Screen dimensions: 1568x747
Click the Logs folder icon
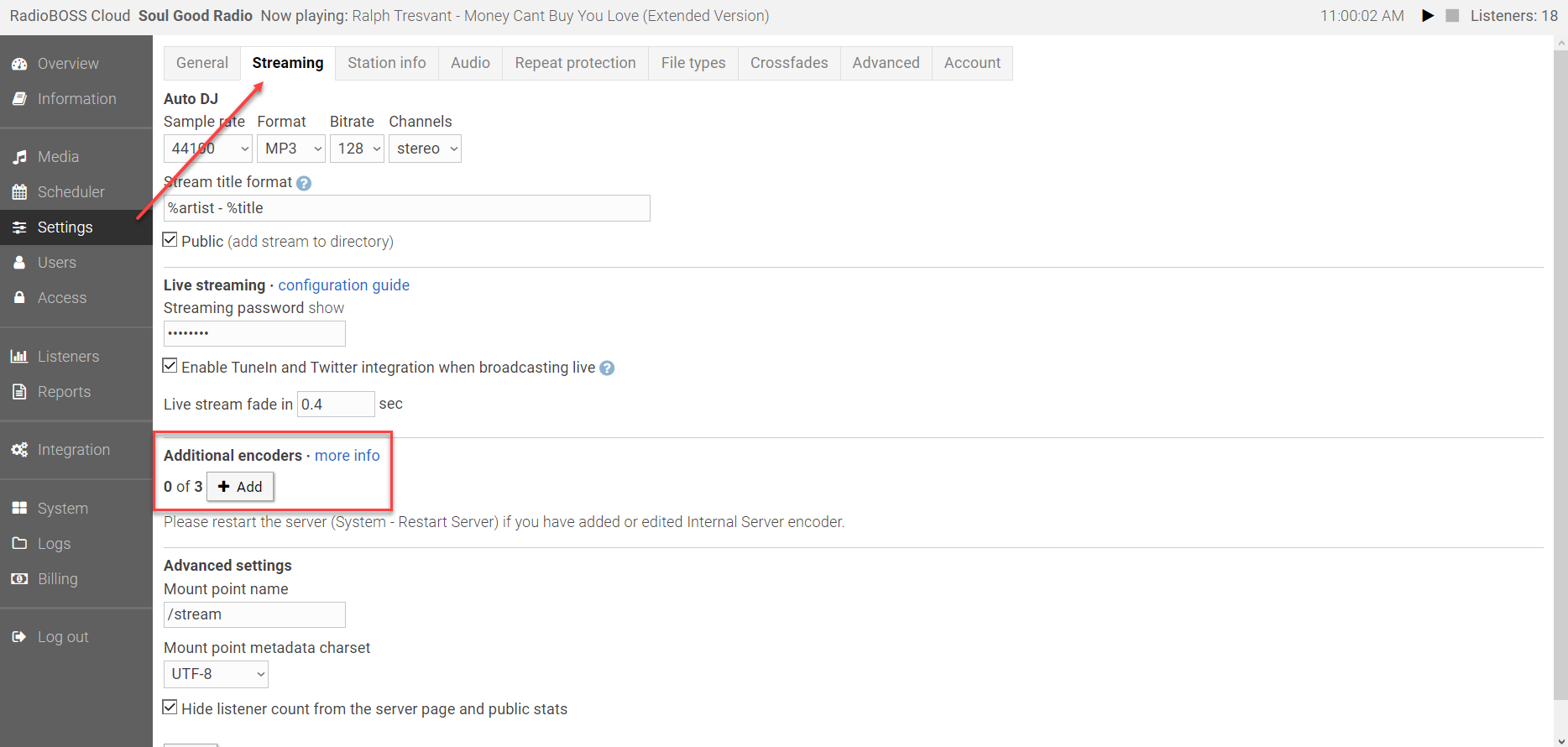point(19,544)
